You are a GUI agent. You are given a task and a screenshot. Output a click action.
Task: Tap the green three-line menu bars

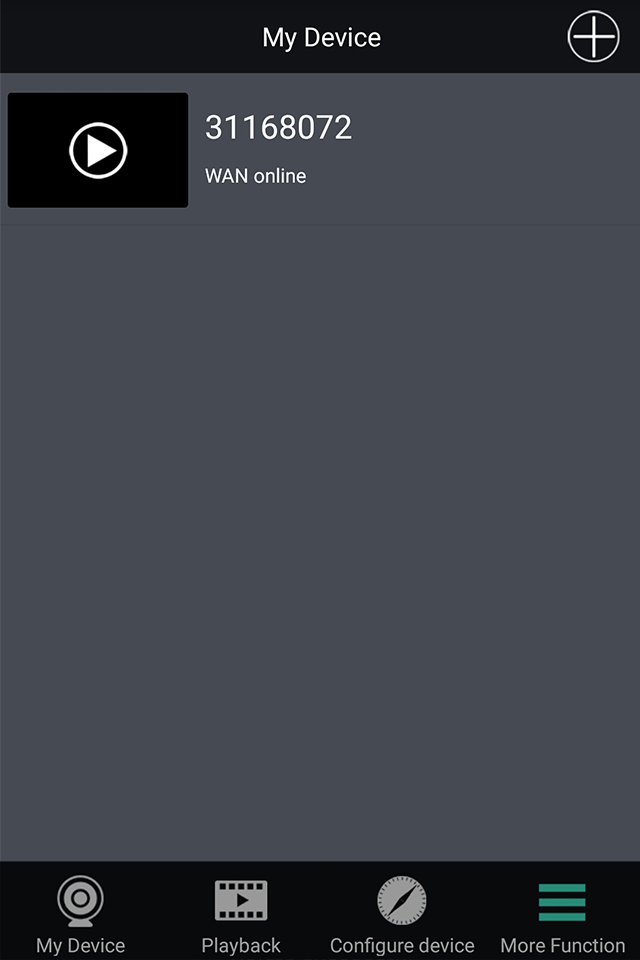click(562, 902)
